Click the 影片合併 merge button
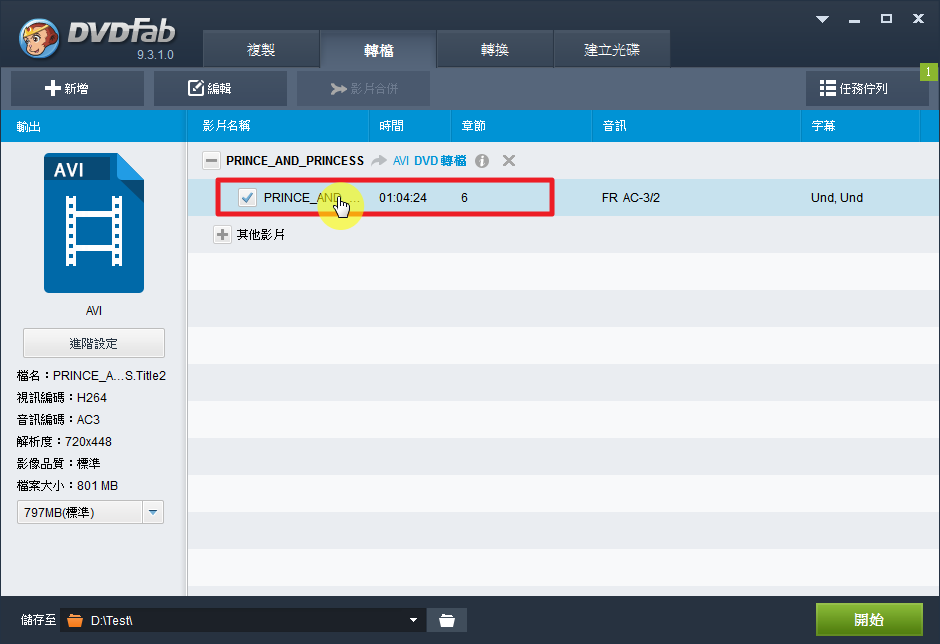This screenshot has height=644, width=940. [363, 89]
